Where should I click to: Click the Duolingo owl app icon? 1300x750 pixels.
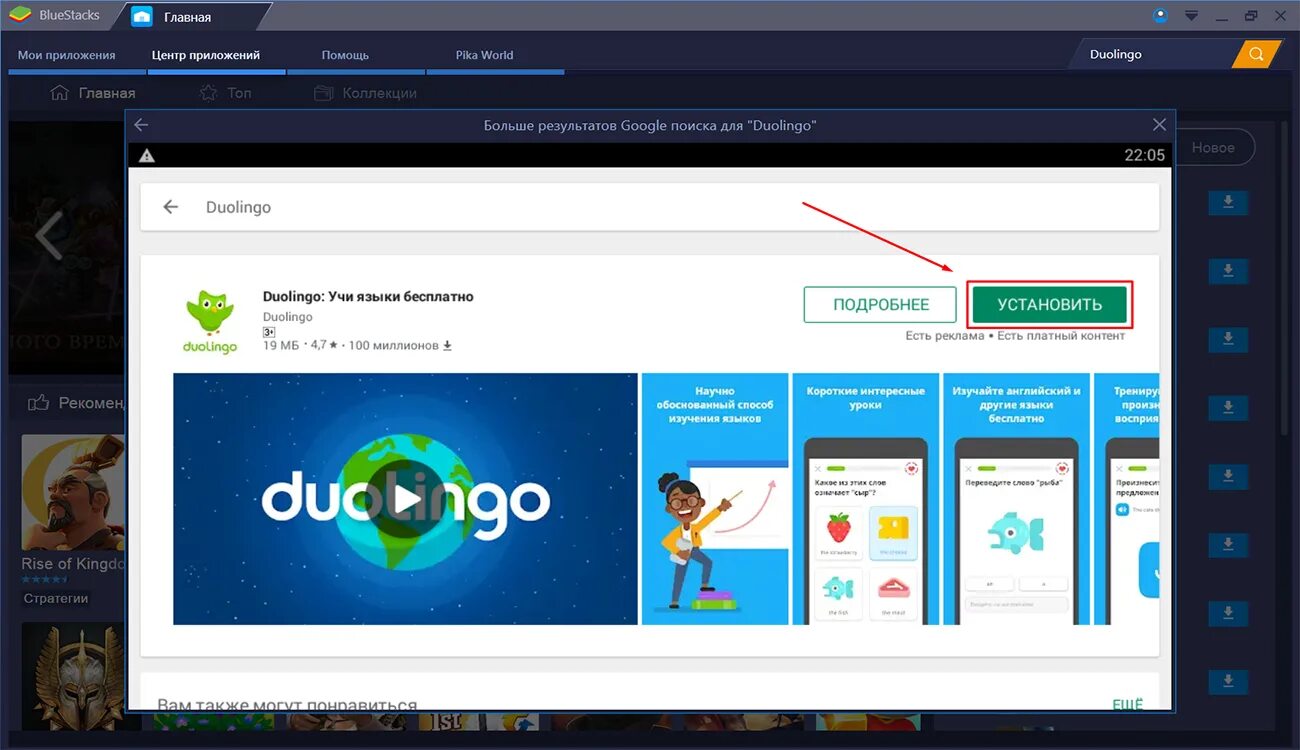point(210,321)
